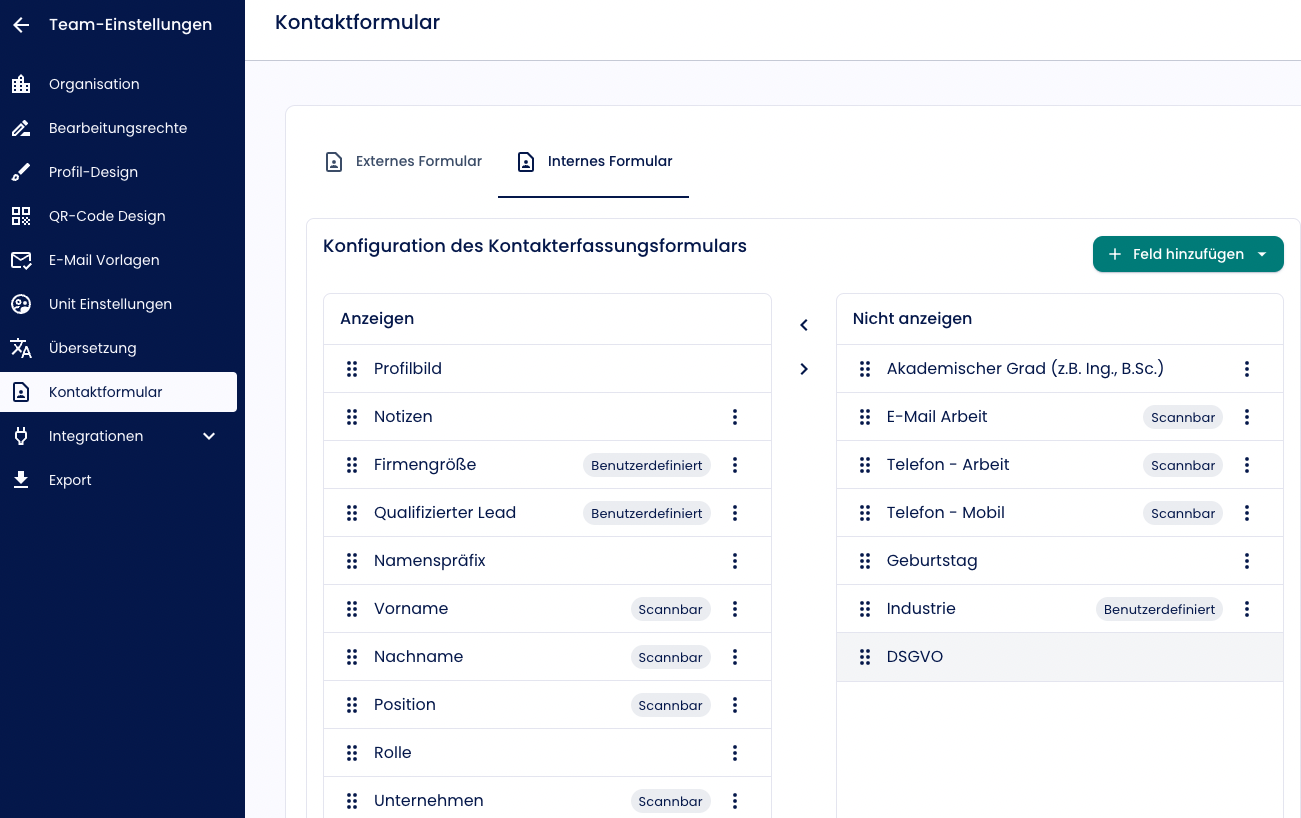Open Unit Einstellungen section
Screen dimensions: 1301x818
point(118,304)
